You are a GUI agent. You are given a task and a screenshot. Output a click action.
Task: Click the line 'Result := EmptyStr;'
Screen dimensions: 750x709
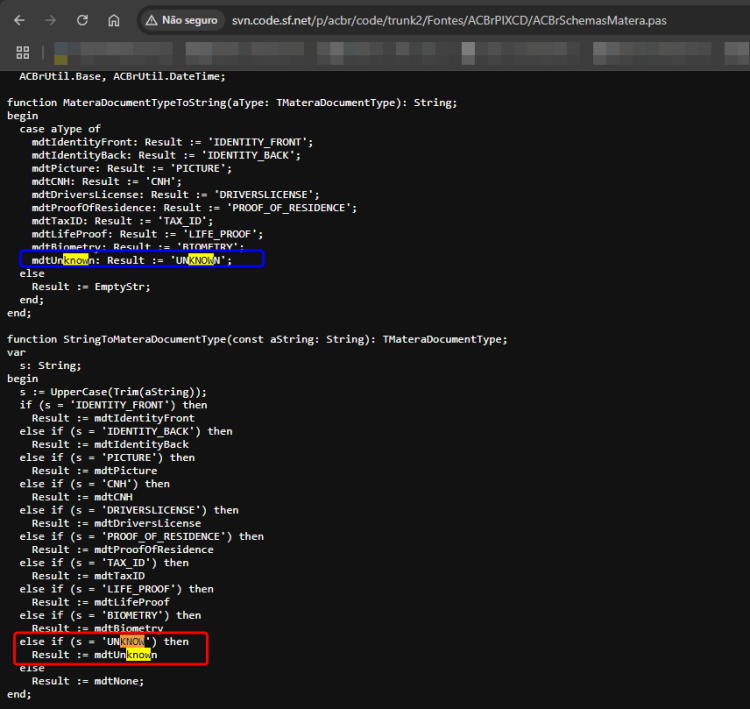click(x=91, y=287)
